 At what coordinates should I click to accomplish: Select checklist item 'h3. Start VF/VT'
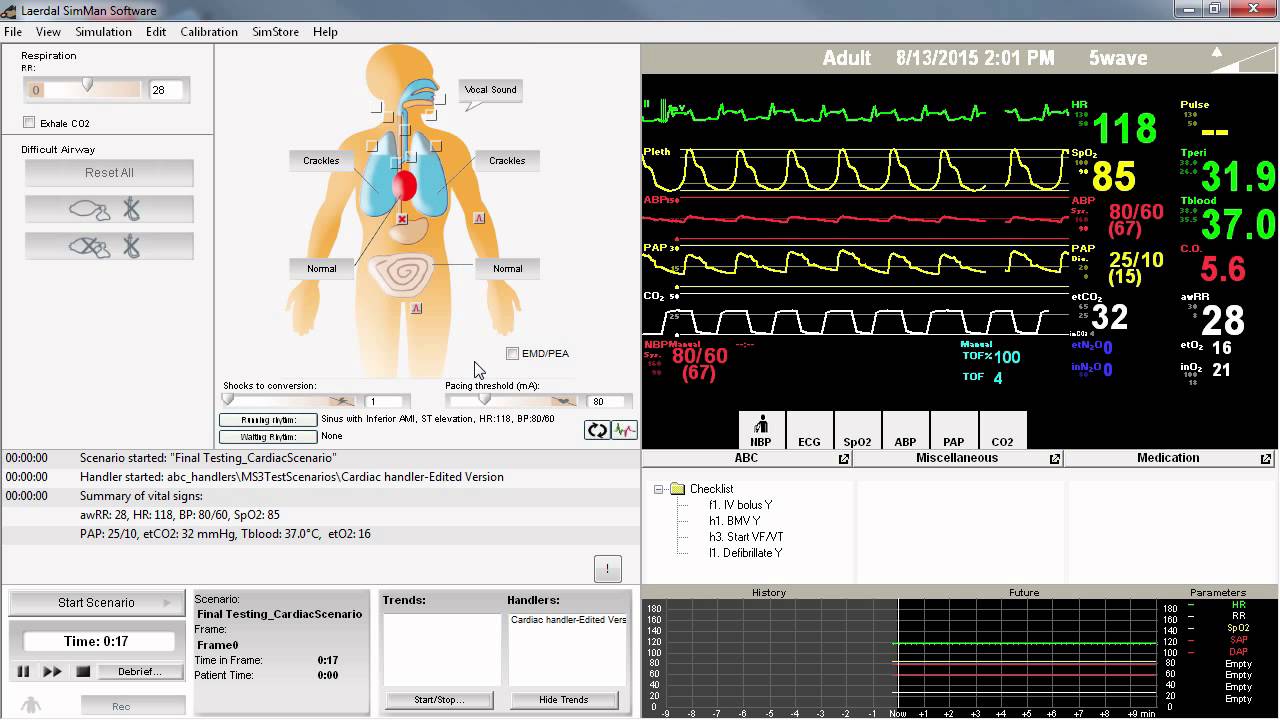click(x=747, y=537)
